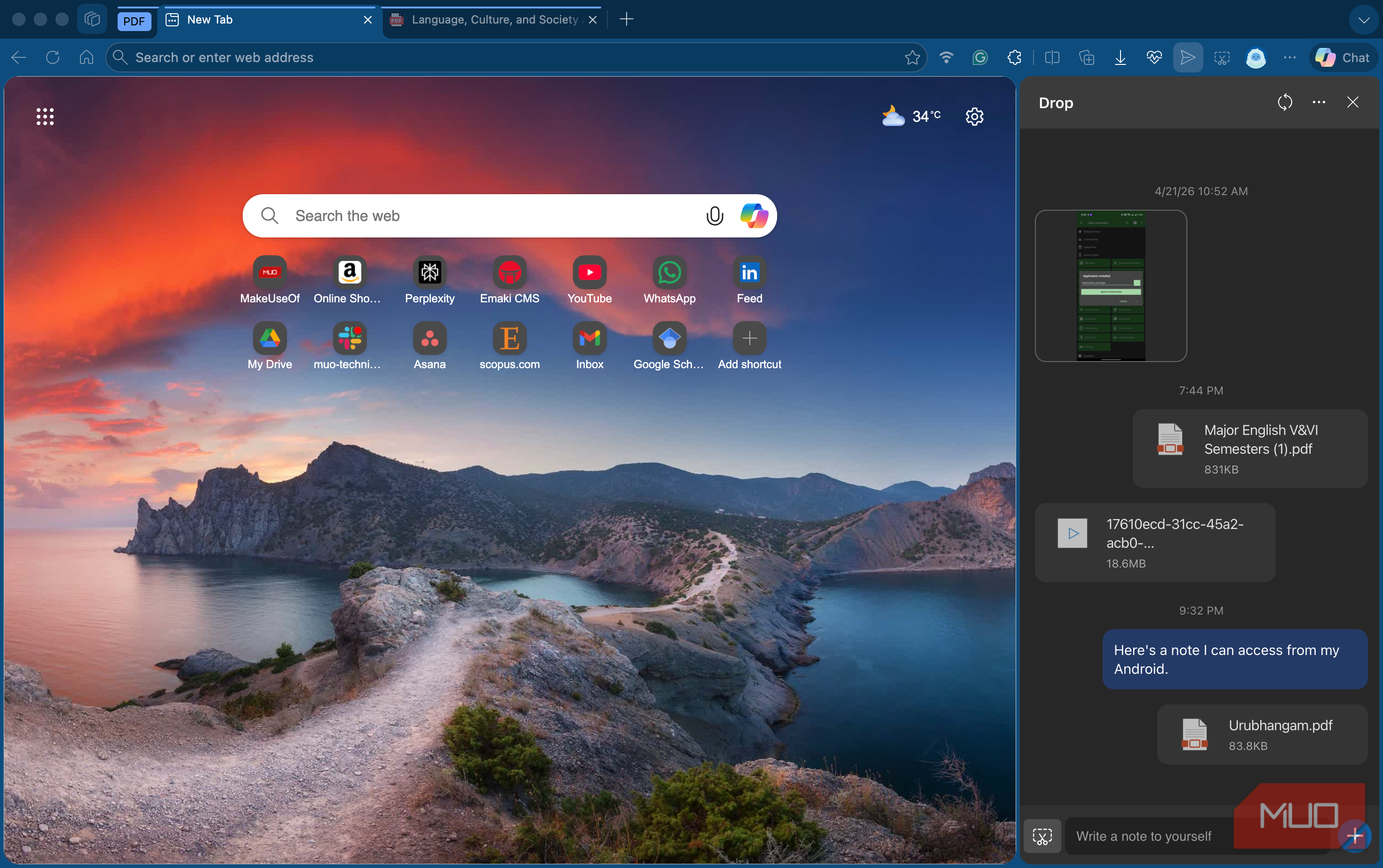Image resolution: width=1383 pixels, height=868 pixels.
Task: Open the Extensions puzzle icon
Action: pos(1014,57)
